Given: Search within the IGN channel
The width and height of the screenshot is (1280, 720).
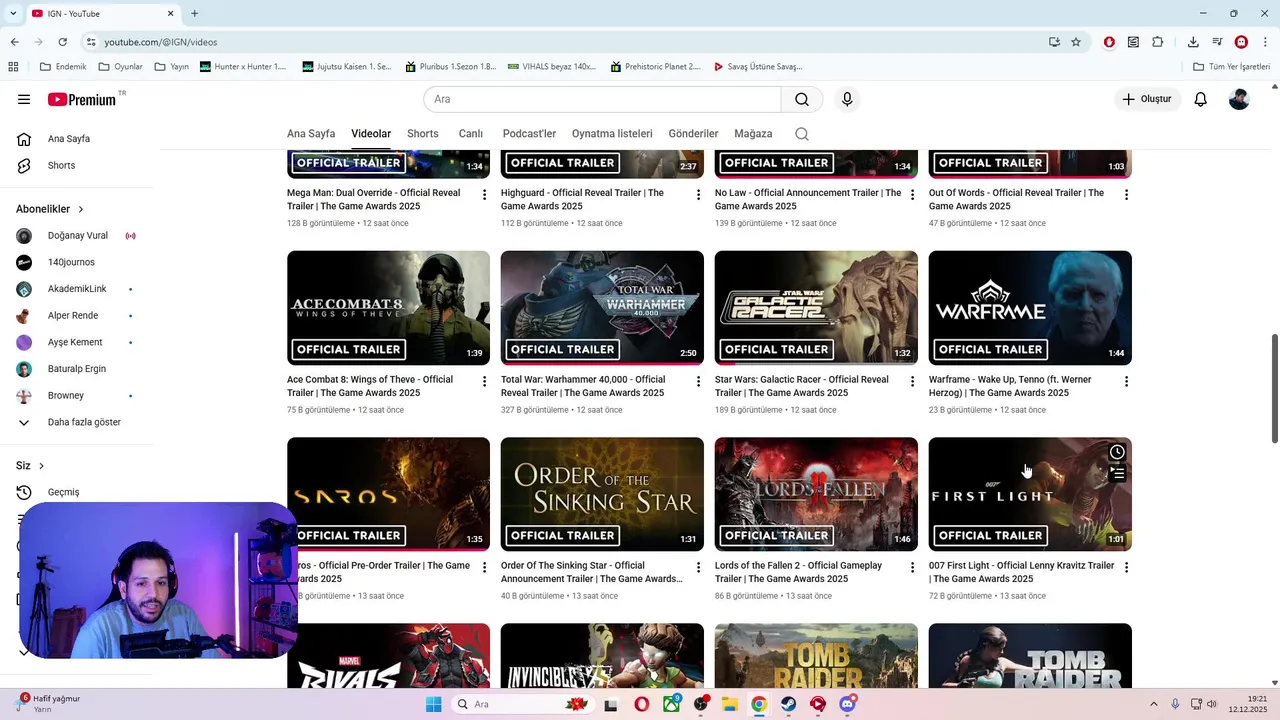Looking at the screenshot, I should pyautogui.click(x=802, y=134).
